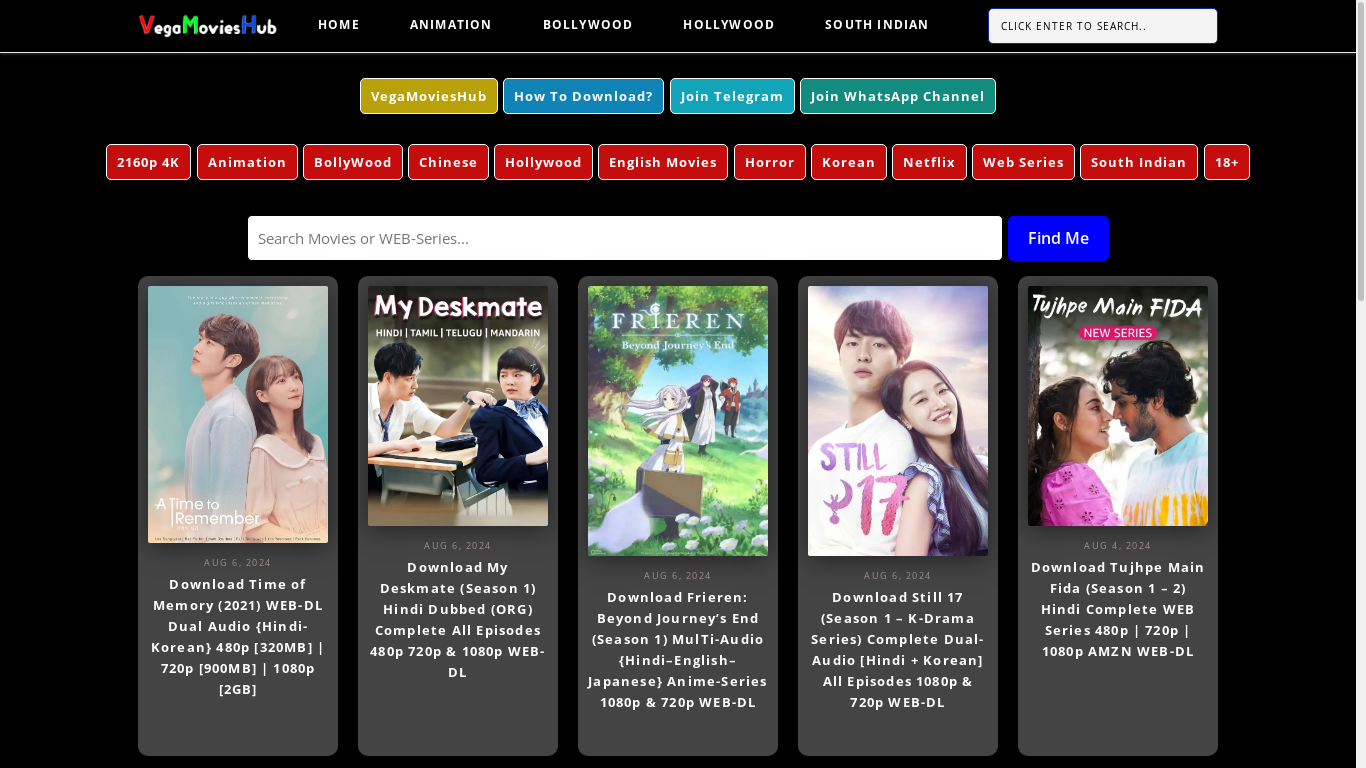Viewport: 1366px width, 768px height.
Task: Open the Download Frieren Multi-Audio link
Action: pos(678,650)
